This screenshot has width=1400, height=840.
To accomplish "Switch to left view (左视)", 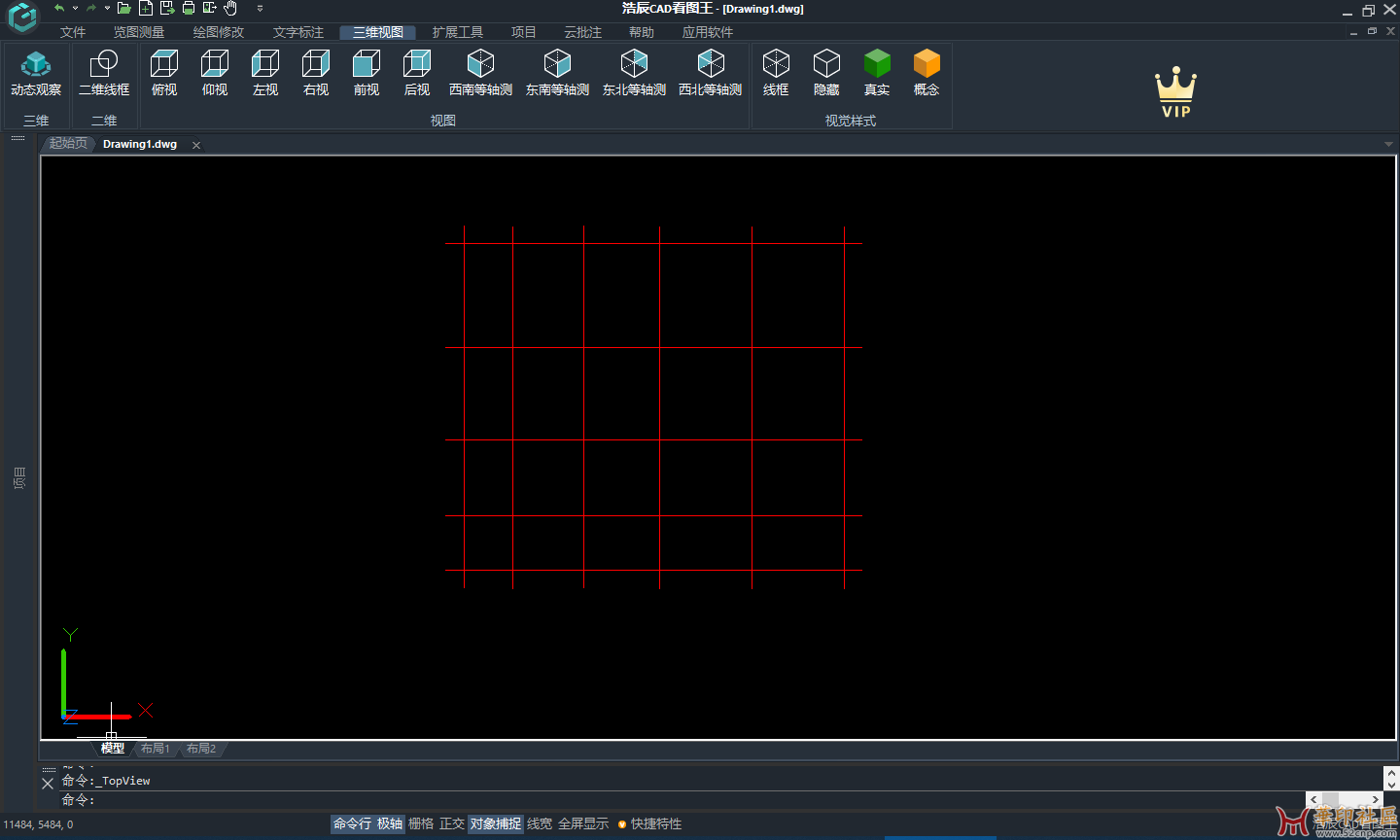I will point(265,74).
